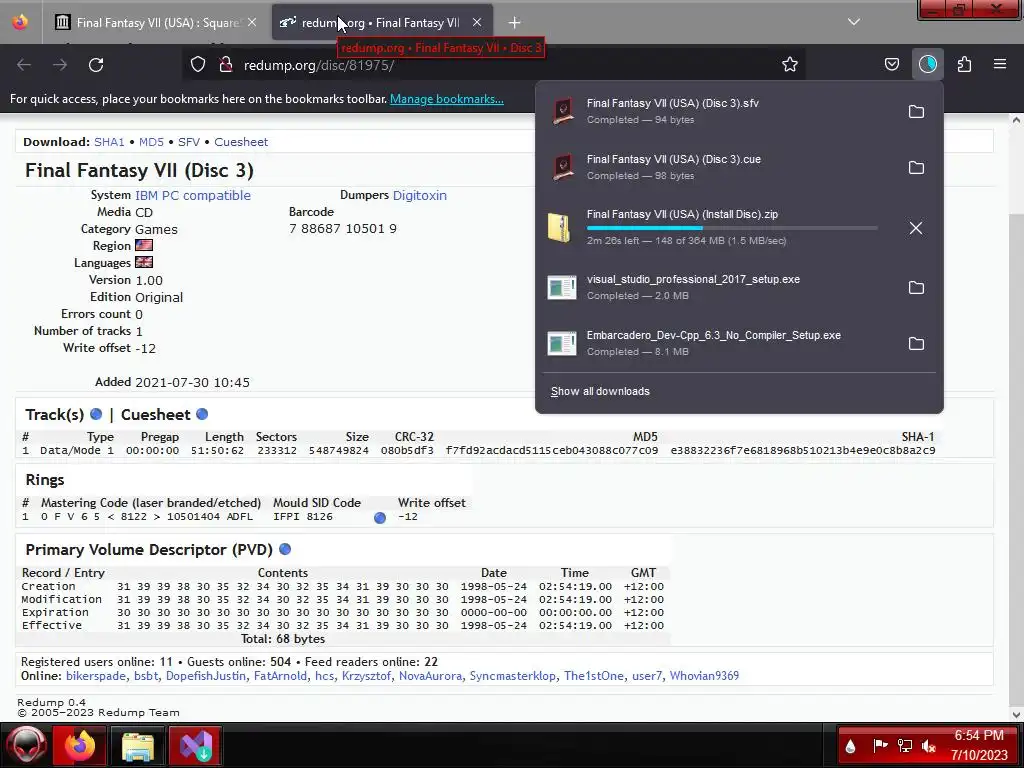This screenshot has height=768, width=1024.
Task: Go back to previous page
Action: click(24, 65)
